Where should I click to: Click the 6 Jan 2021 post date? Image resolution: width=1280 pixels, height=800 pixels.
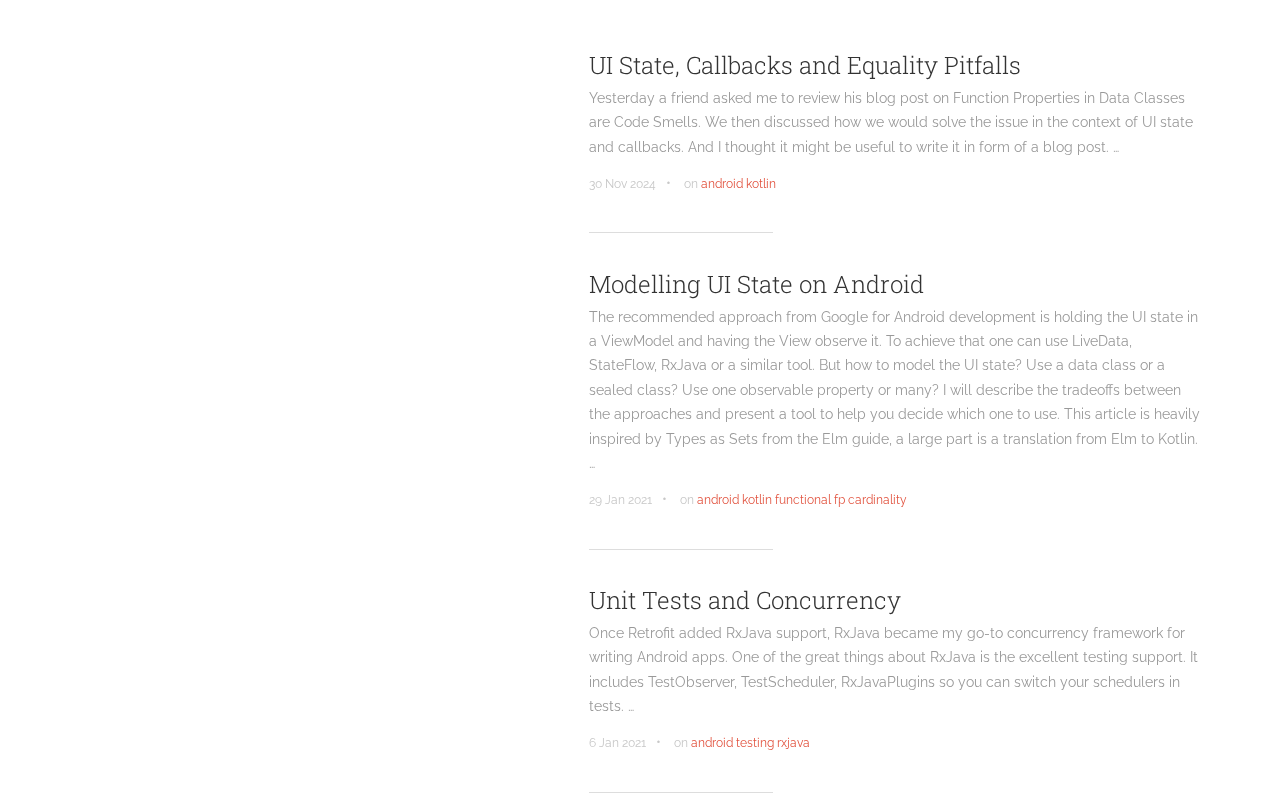tap(617, 743)
